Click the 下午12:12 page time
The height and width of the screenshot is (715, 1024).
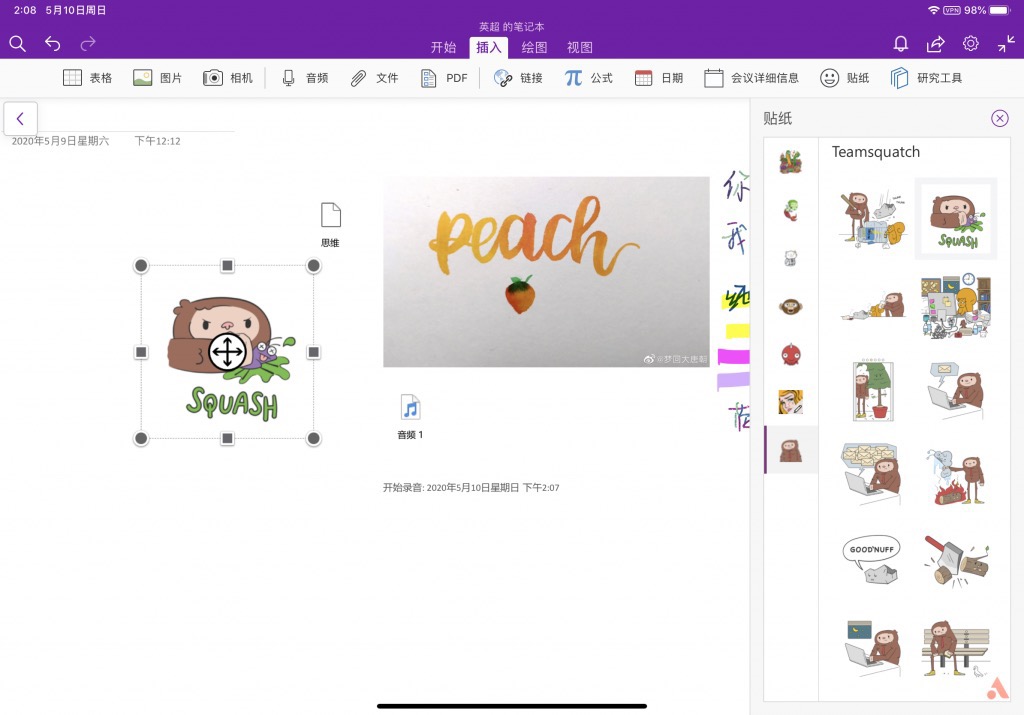coord(157,141)
